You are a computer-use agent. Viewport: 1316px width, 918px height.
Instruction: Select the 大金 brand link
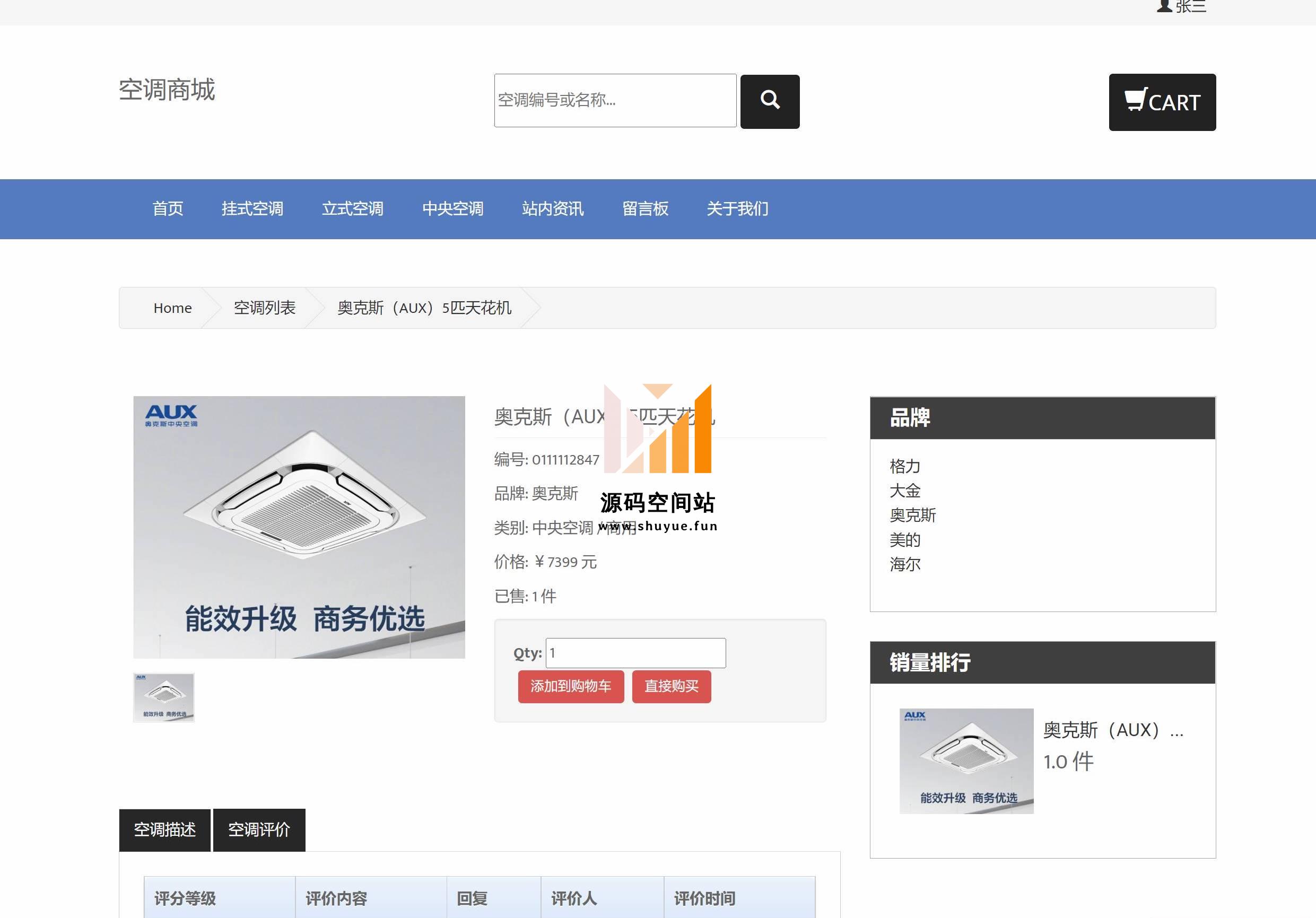(x=905, y=491)
